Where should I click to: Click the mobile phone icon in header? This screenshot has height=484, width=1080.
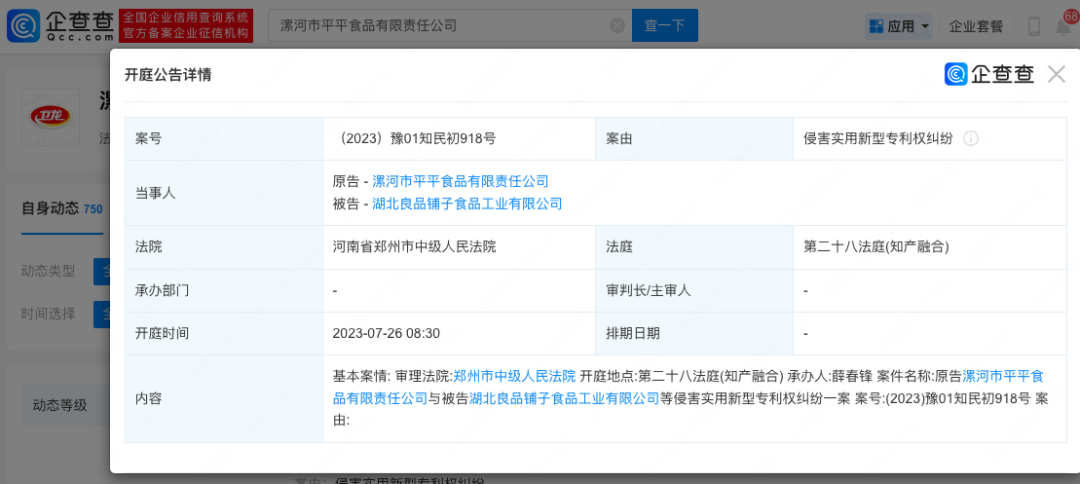[x=1034, y=26]
